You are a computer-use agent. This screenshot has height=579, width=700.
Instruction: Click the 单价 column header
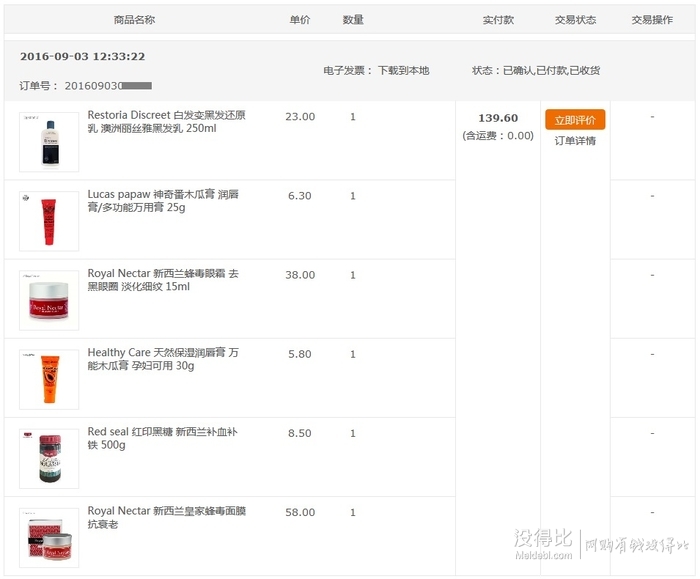300,20
